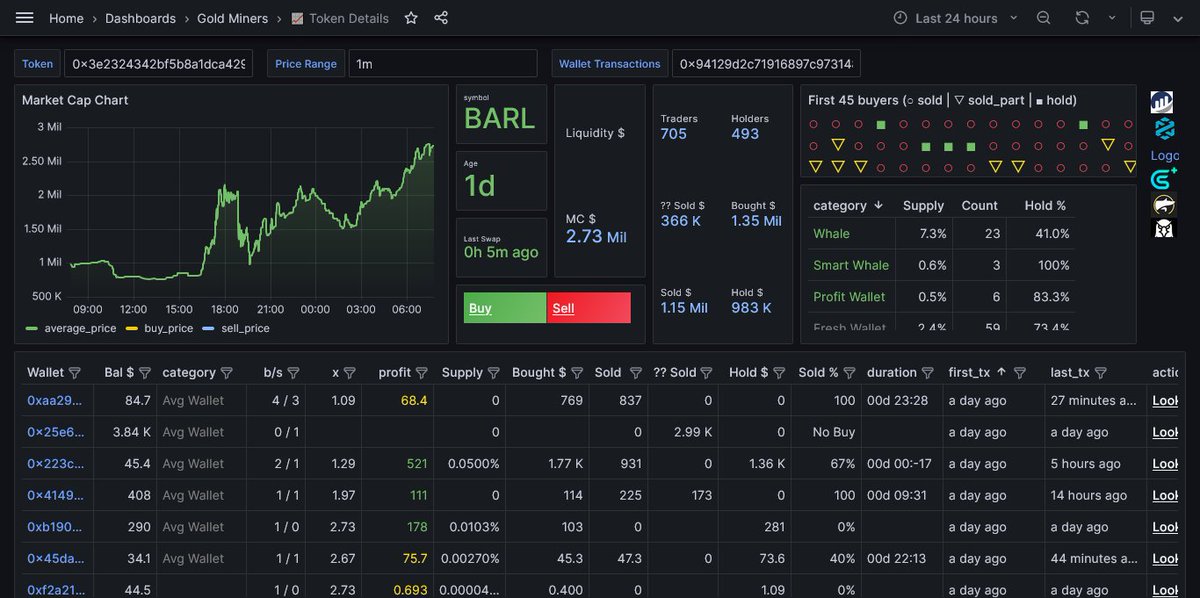Filter the Hold $ column

click(x=778, y=372)
